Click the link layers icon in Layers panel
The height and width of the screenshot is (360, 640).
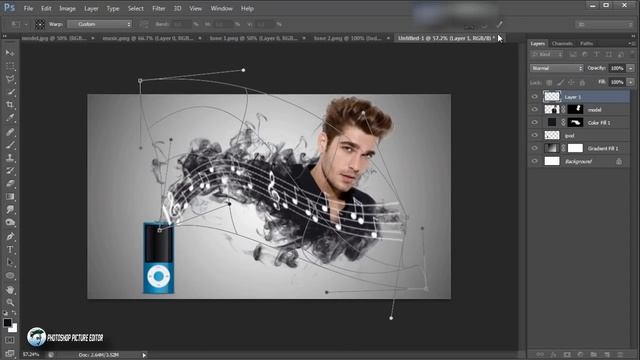pos(540,354)
